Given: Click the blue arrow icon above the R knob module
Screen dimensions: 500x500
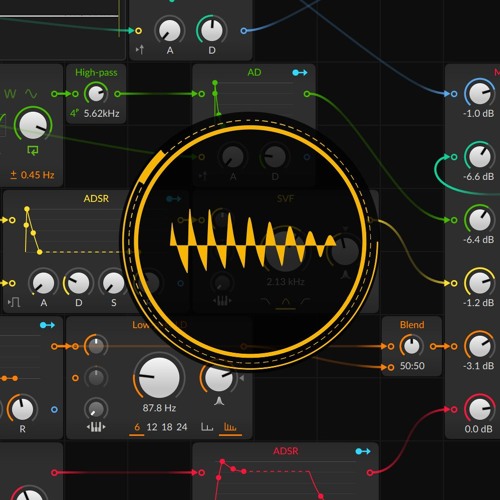Looking at the screenshot, I should pos(47,325).
